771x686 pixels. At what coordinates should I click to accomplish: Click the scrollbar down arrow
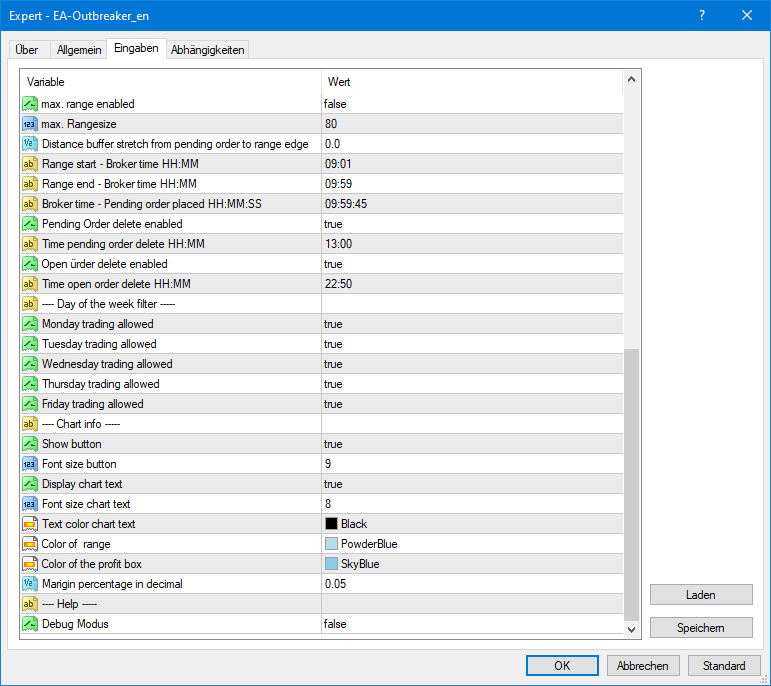click(x=631, y=629)
